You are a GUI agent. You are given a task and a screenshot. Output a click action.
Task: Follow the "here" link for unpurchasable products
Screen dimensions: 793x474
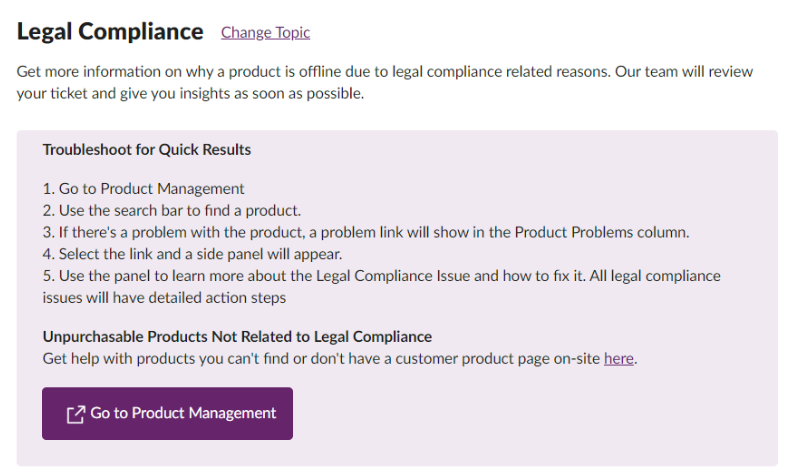[618, 358]
